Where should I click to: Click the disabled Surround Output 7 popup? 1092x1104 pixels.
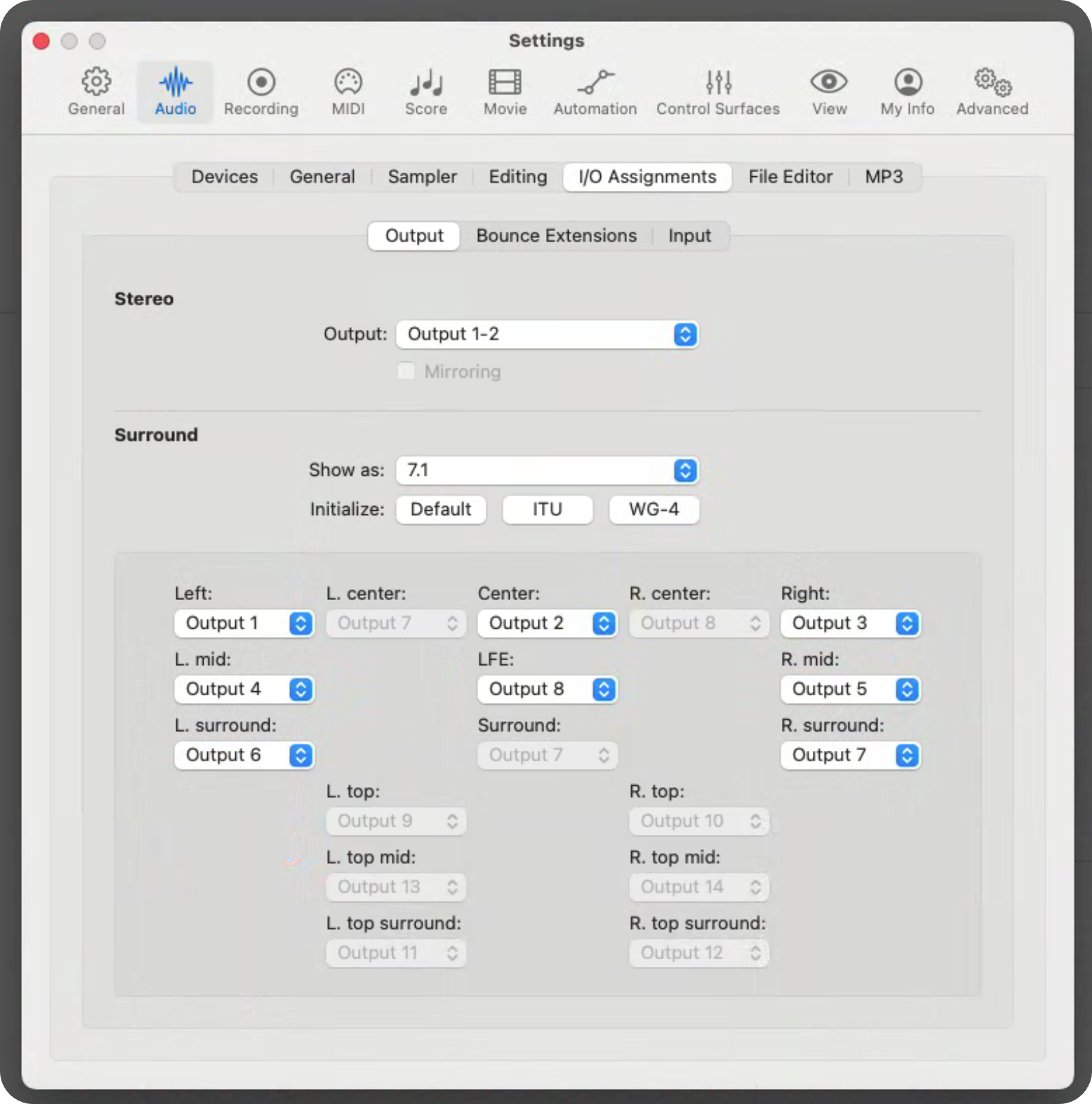(x=547, y=755)
